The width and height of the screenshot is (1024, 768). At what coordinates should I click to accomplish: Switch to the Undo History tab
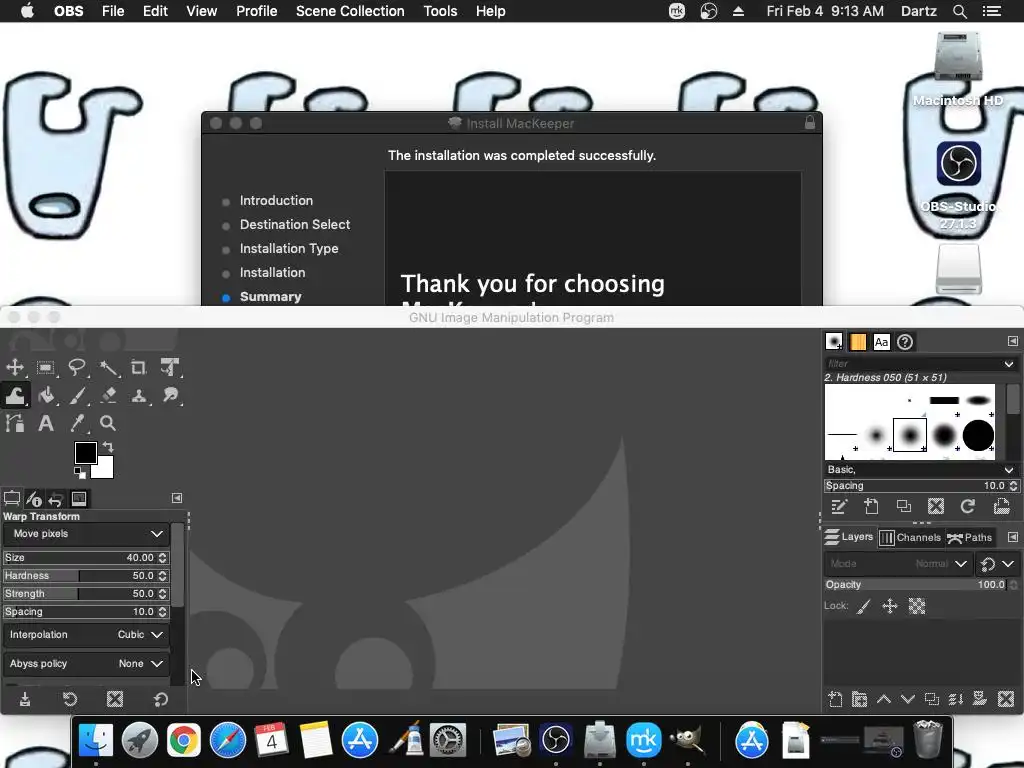pyautogui.click(x=56, y=499)
